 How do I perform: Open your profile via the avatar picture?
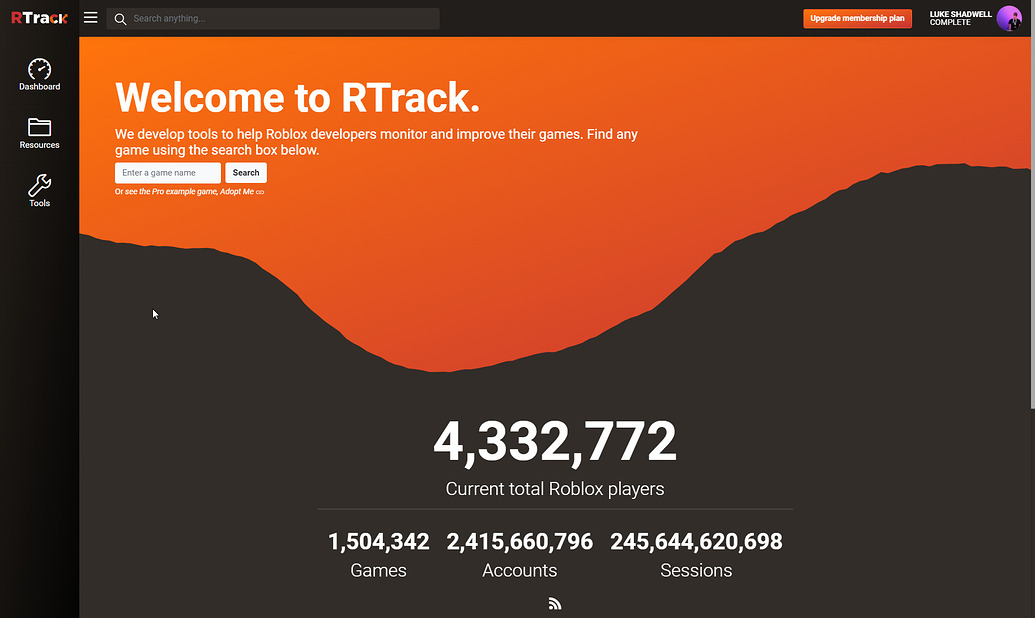tap(1009, 17)
